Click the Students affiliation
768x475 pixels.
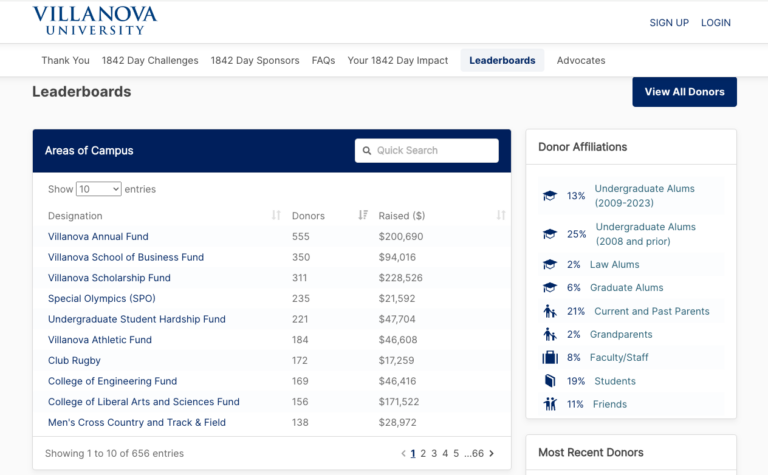615,381
